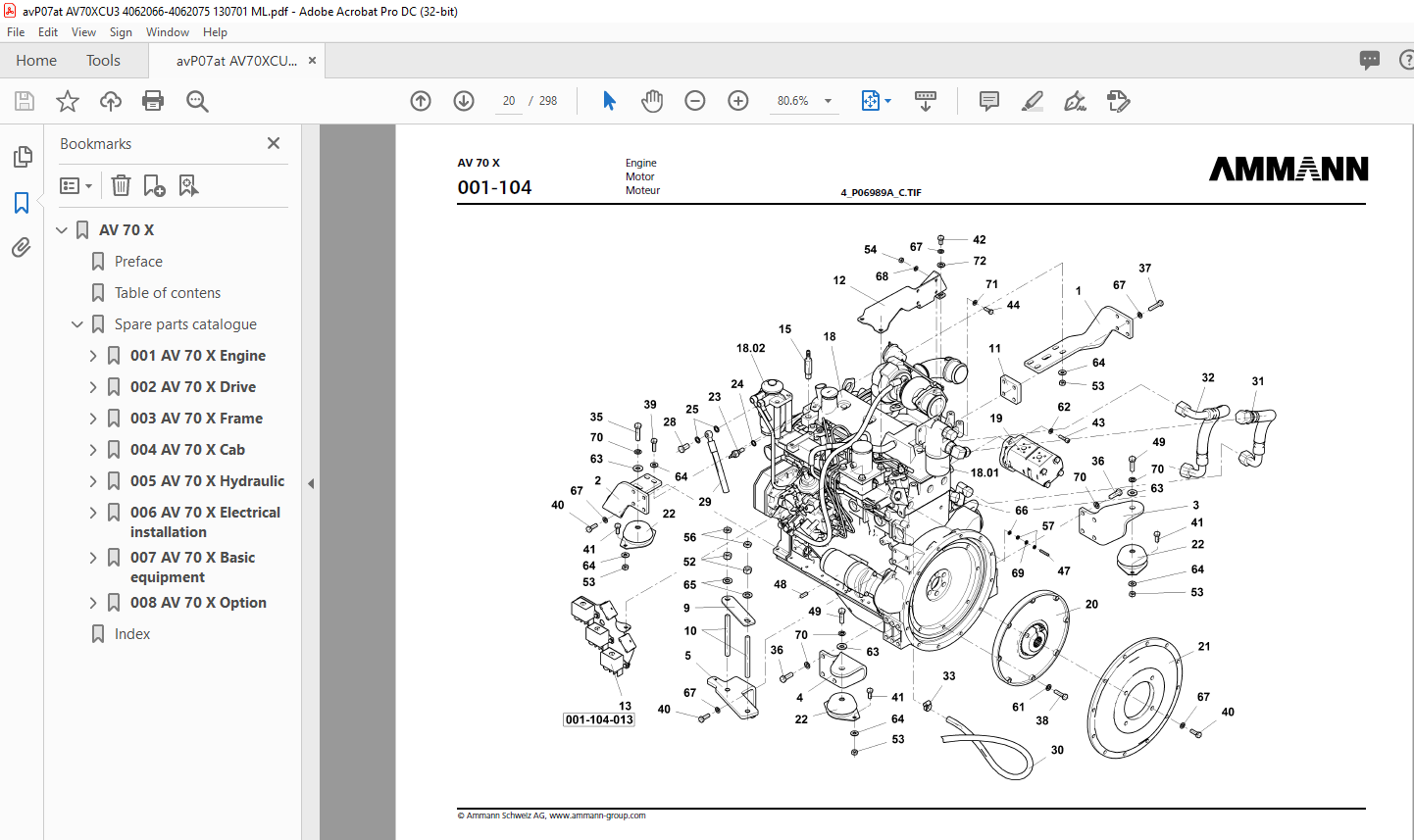The height and width of the screenshot is (840, 1414).
Task: Open the Sign menu
Action: [121, 32]
